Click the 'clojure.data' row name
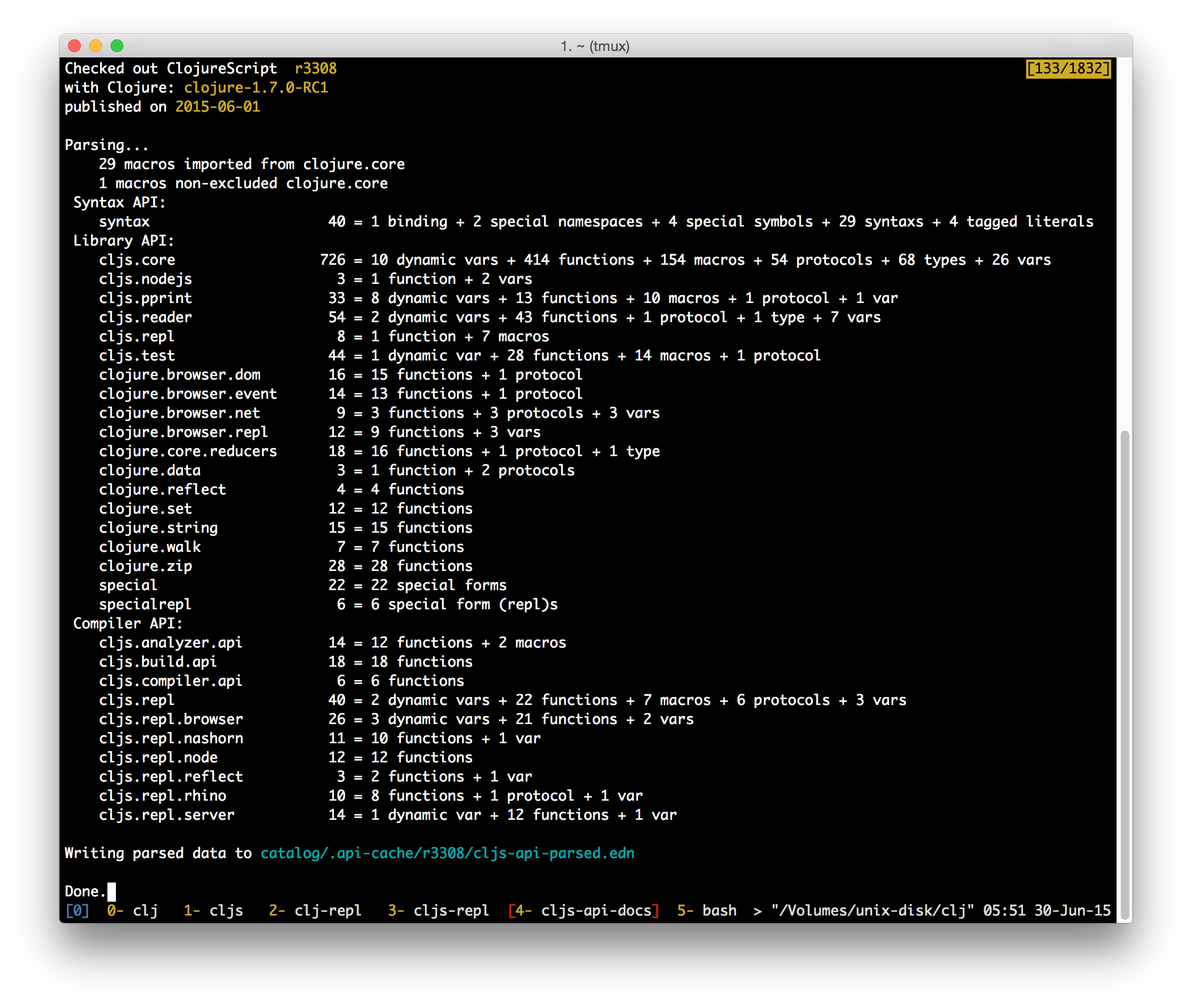Image resolution: width=1192 pixels, height=1008 pixels. (150, 471)
